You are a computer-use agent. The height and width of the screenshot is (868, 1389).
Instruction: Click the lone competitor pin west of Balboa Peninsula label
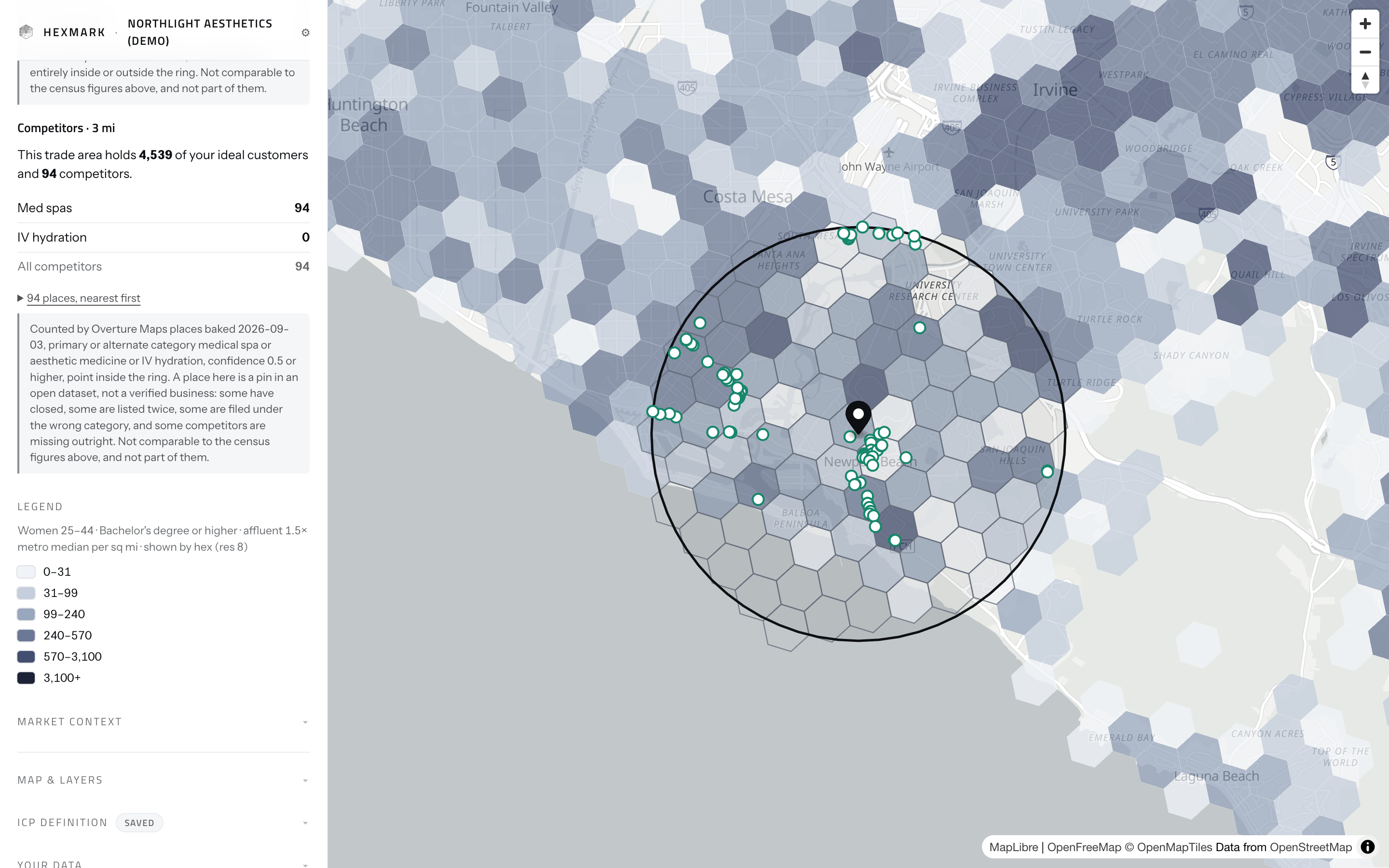(758, 500)
